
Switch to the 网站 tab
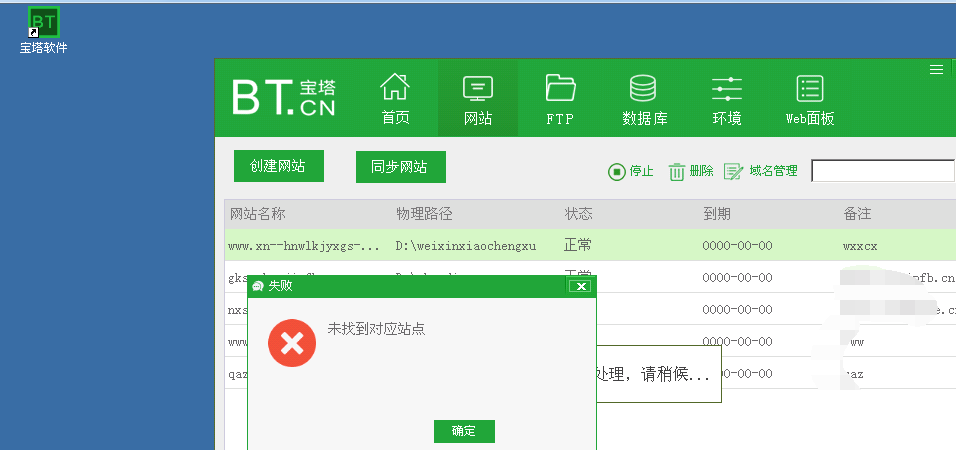click(x=477, y=99)
